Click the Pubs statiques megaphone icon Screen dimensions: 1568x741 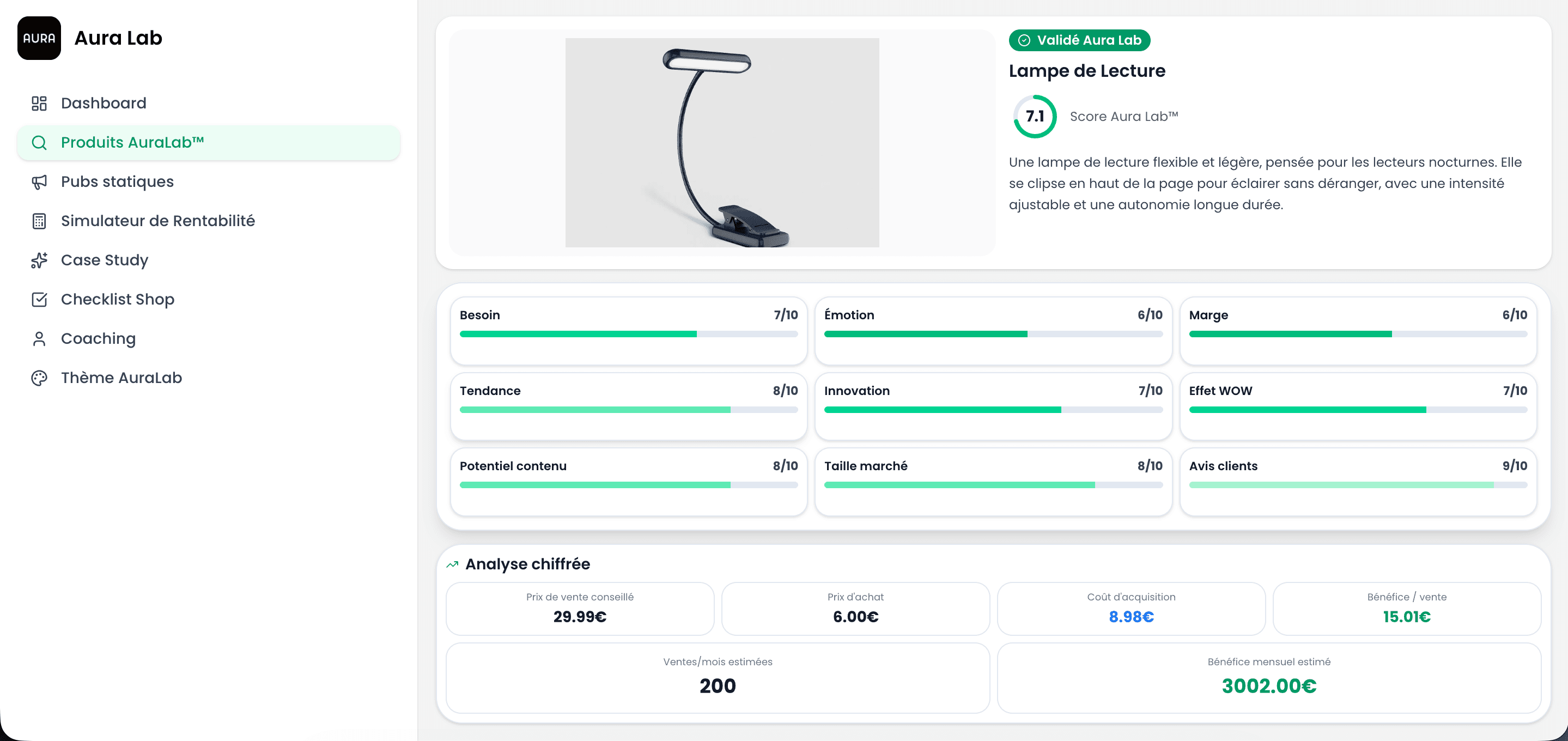(39, 181)
